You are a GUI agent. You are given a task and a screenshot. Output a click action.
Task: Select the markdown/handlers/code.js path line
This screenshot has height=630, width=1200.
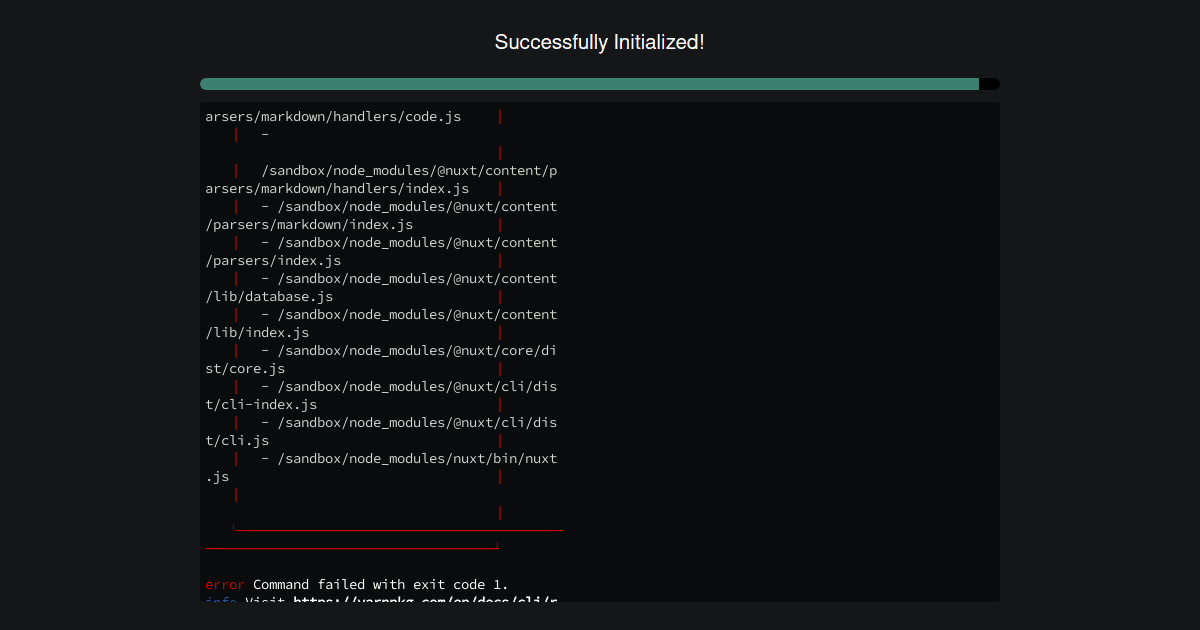[x=333, y=116]
